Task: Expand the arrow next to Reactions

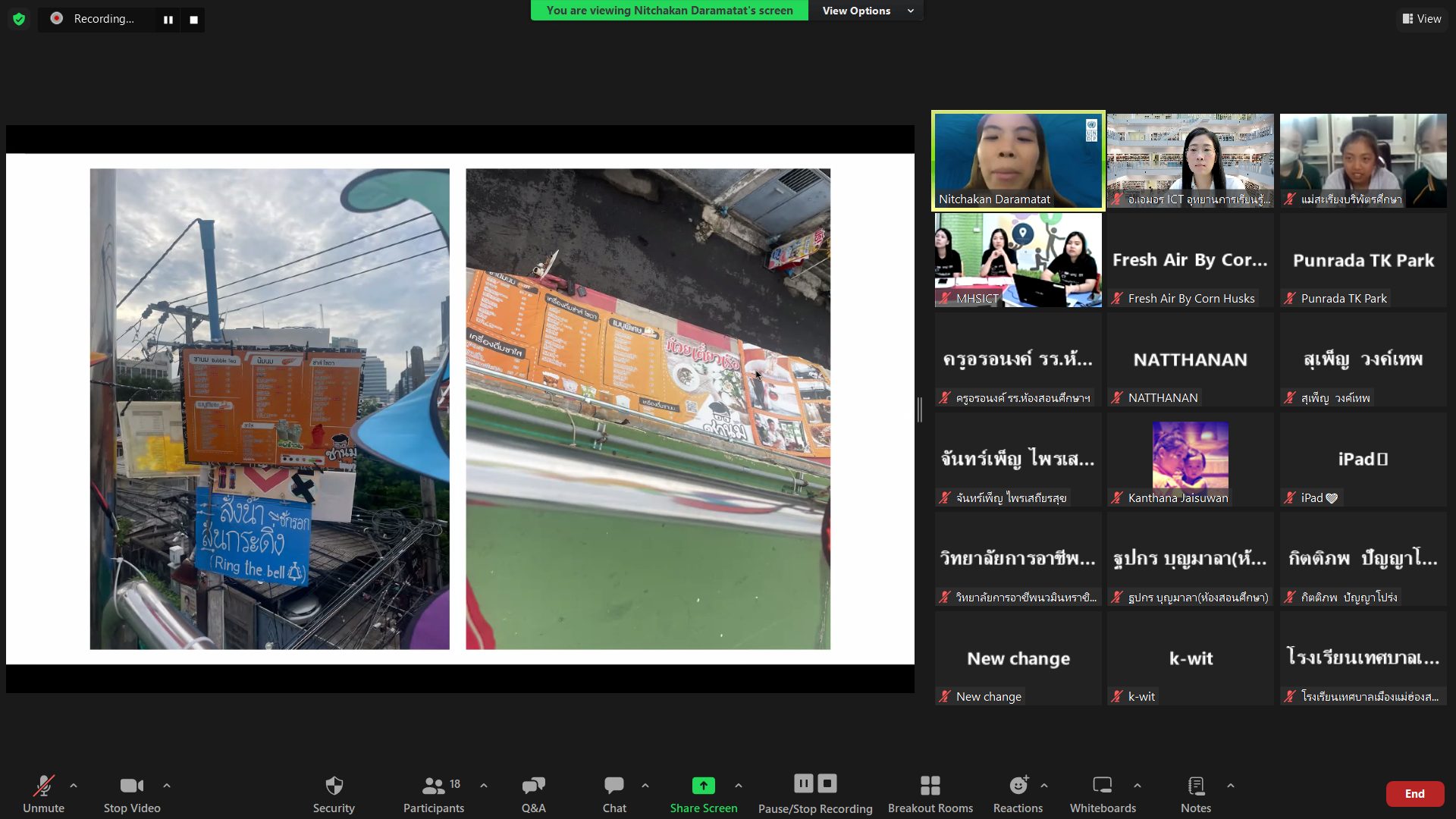Action: point(1044,786)
